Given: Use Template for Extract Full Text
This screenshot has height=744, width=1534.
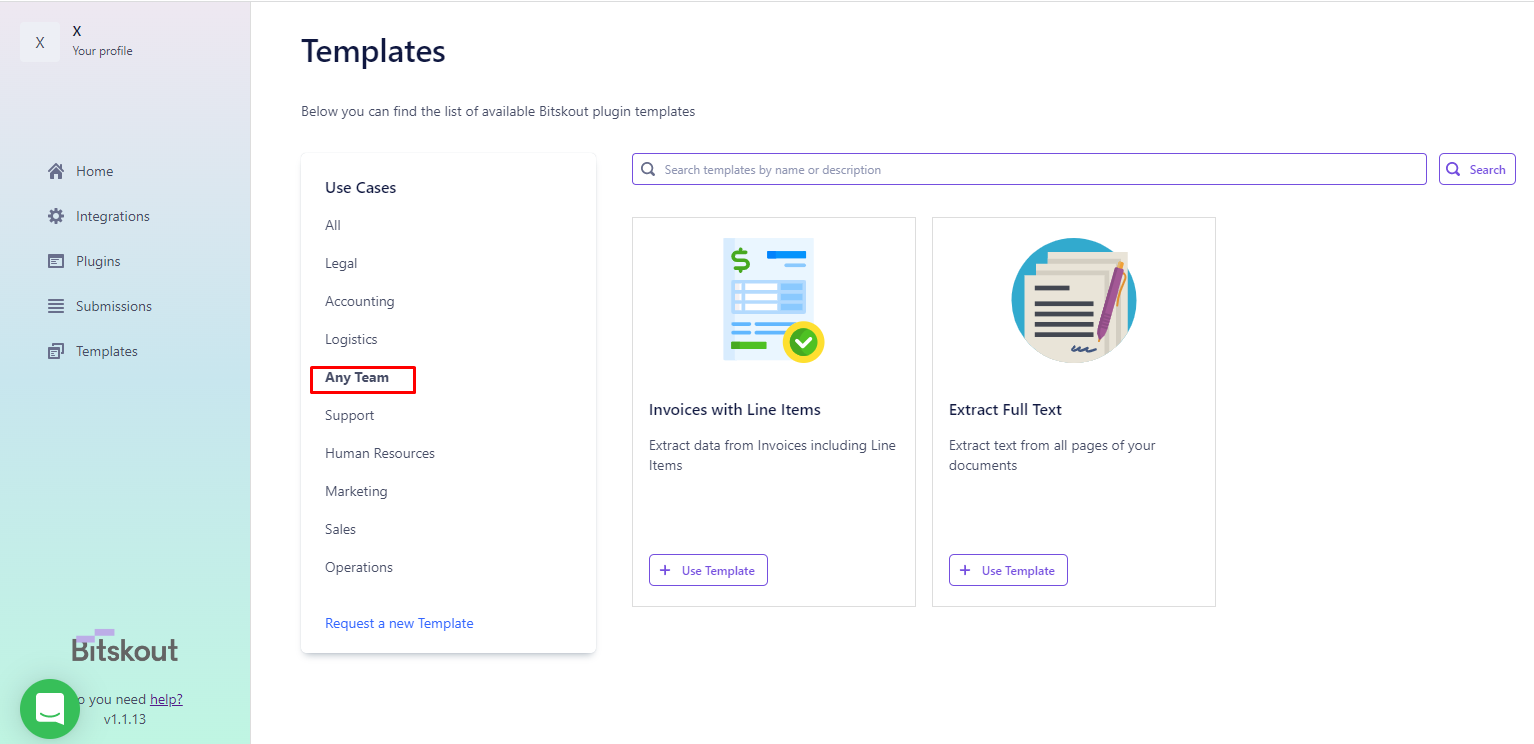Looking at the screenshot, I should click(1008, 570).
